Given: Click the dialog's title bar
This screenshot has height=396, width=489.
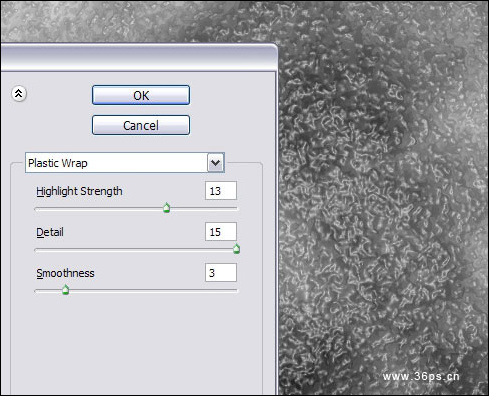Looking at the screenshot, I should point(138,57).
